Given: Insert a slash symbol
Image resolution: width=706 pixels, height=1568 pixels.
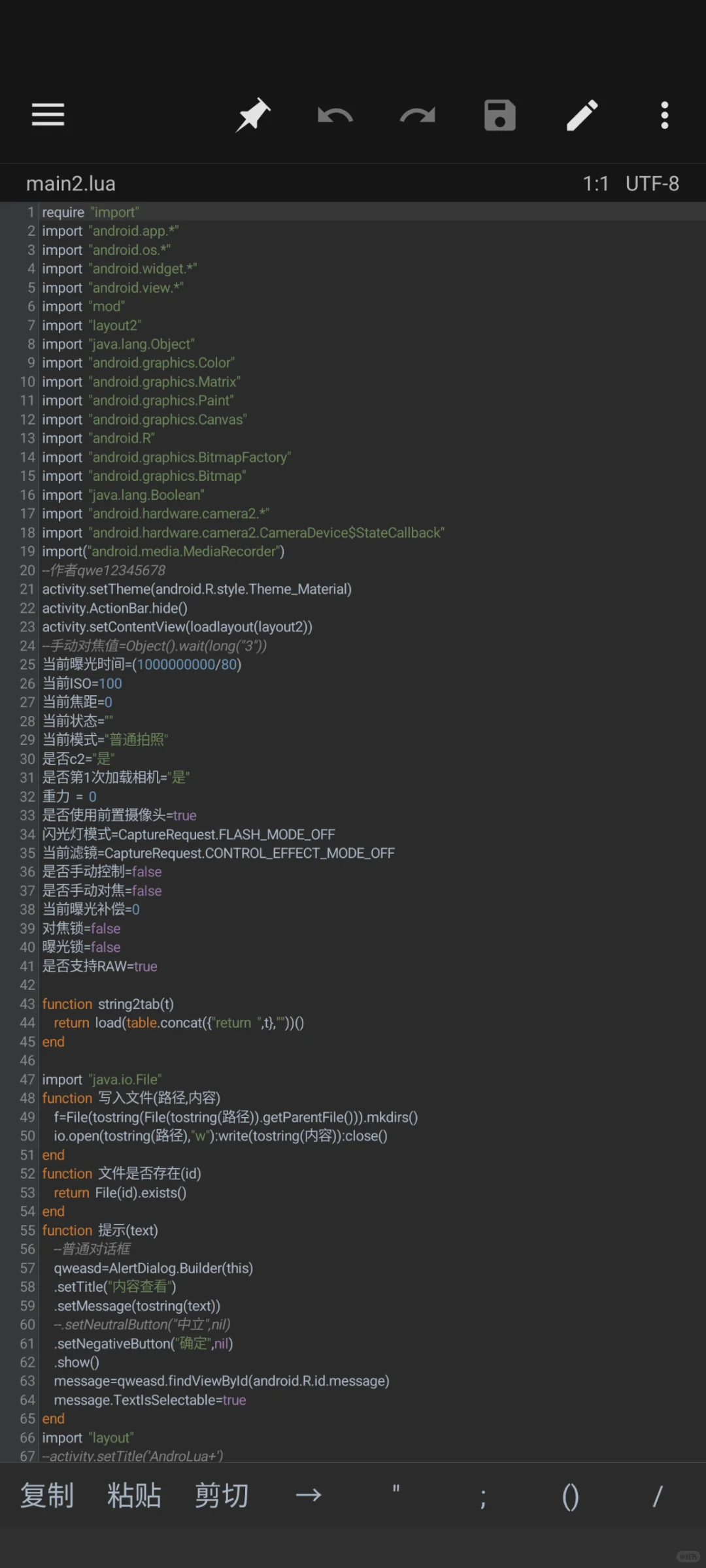Looking at the screenshot, I should pyautogui.click(x=658, y=1496).
